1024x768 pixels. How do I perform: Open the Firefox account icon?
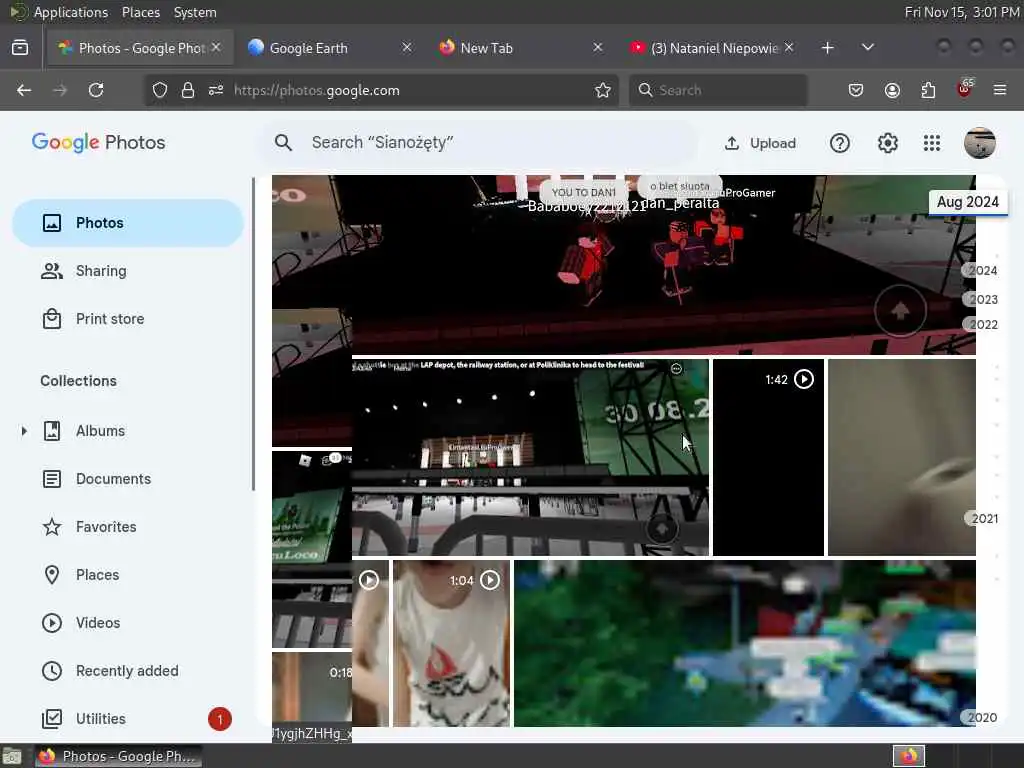coord(892,90)
